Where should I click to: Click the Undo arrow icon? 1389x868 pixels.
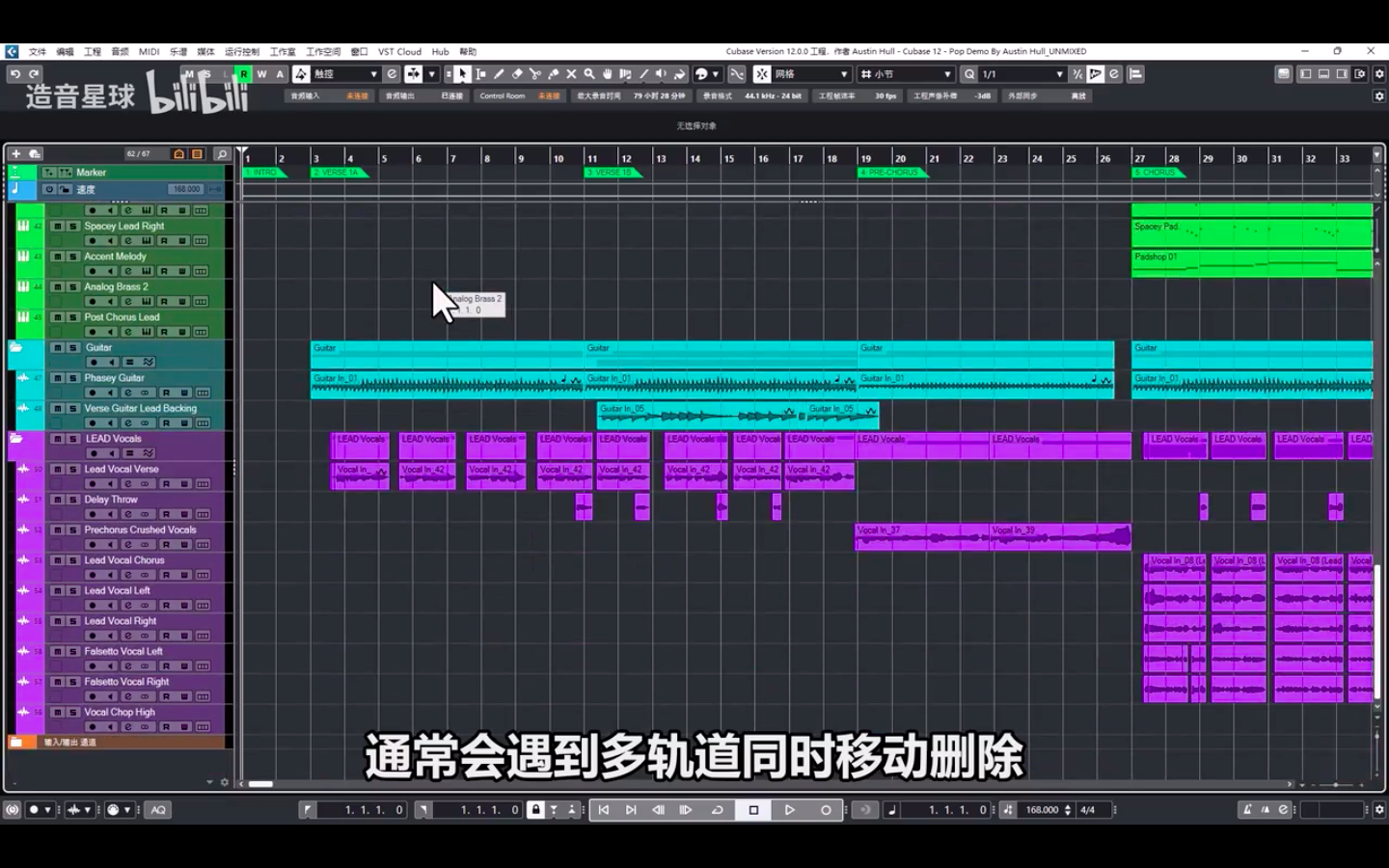click(x=14, y=74)
